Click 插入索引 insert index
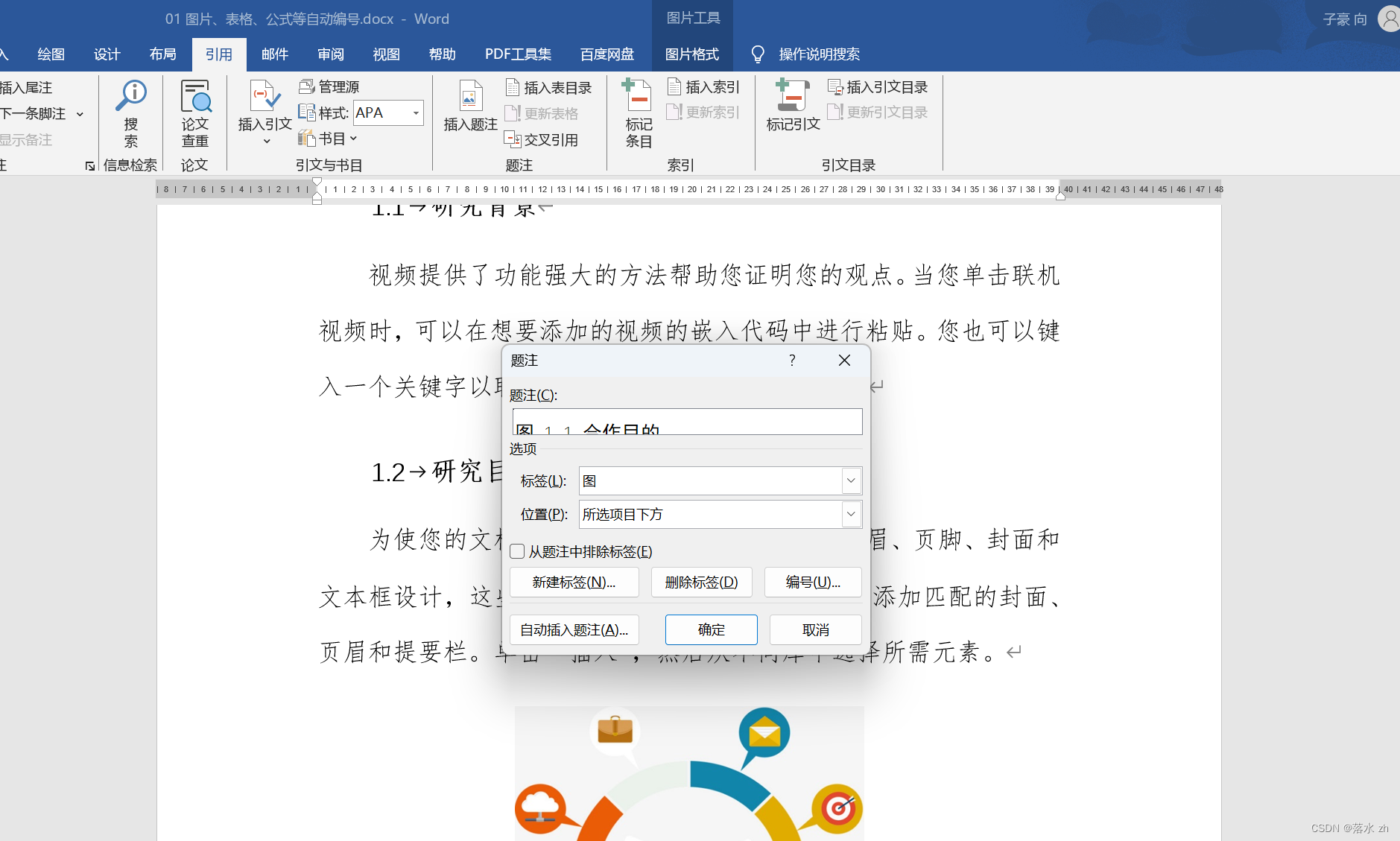Viewport: 1400px width, 841px height. tap(703, 87)
